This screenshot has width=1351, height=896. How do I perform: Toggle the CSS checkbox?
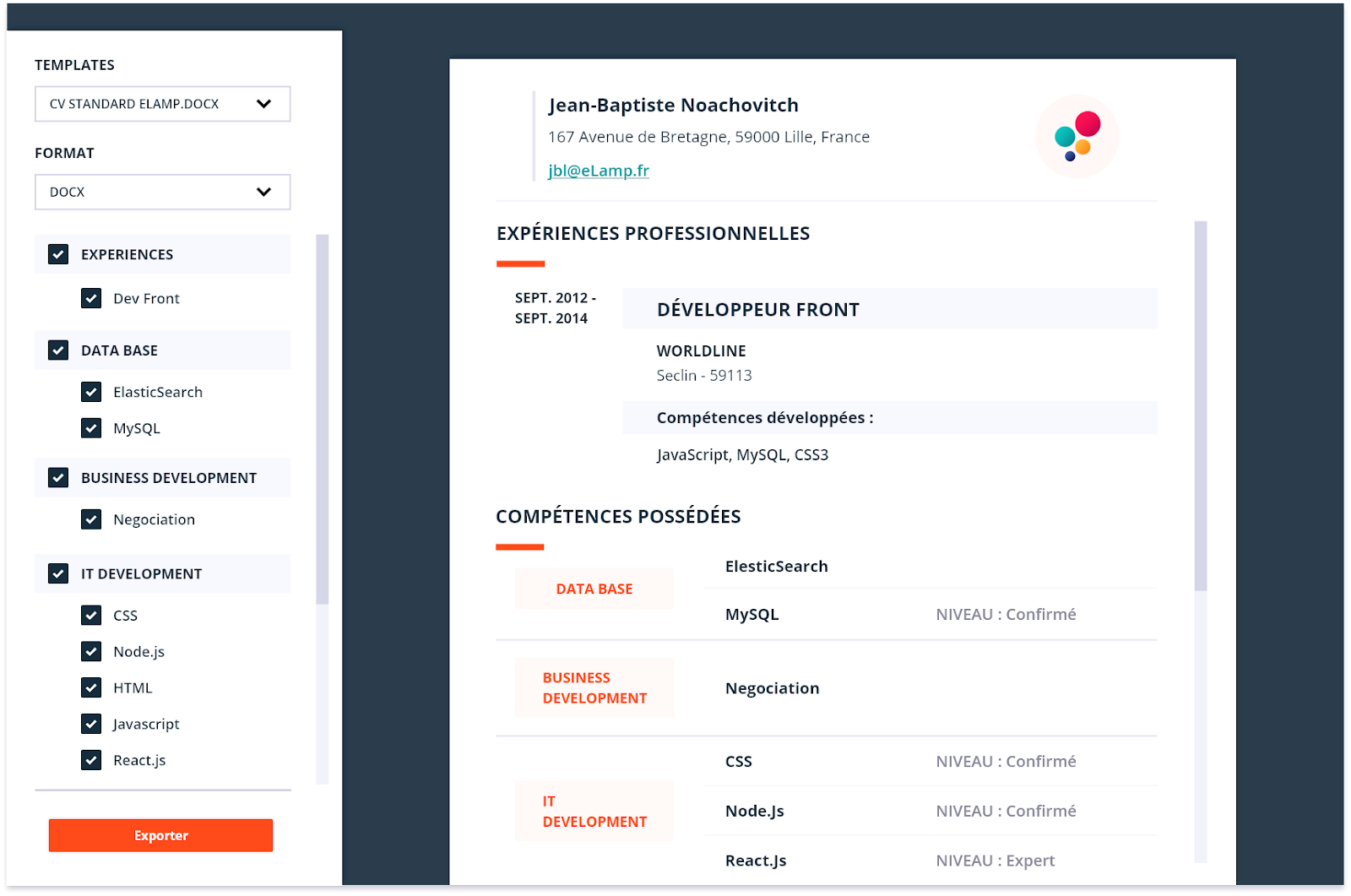(x=91, y=615)
